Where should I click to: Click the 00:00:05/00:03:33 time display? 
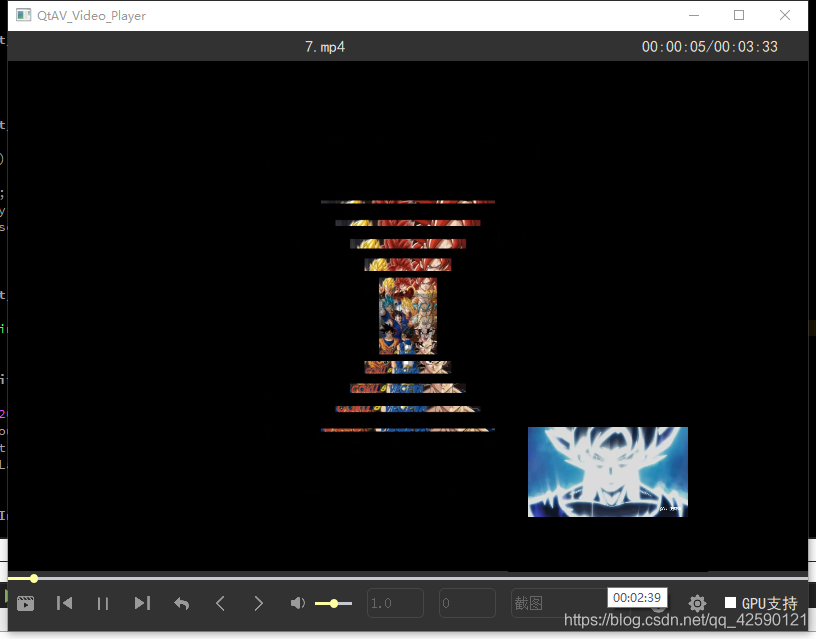(710, 47)
